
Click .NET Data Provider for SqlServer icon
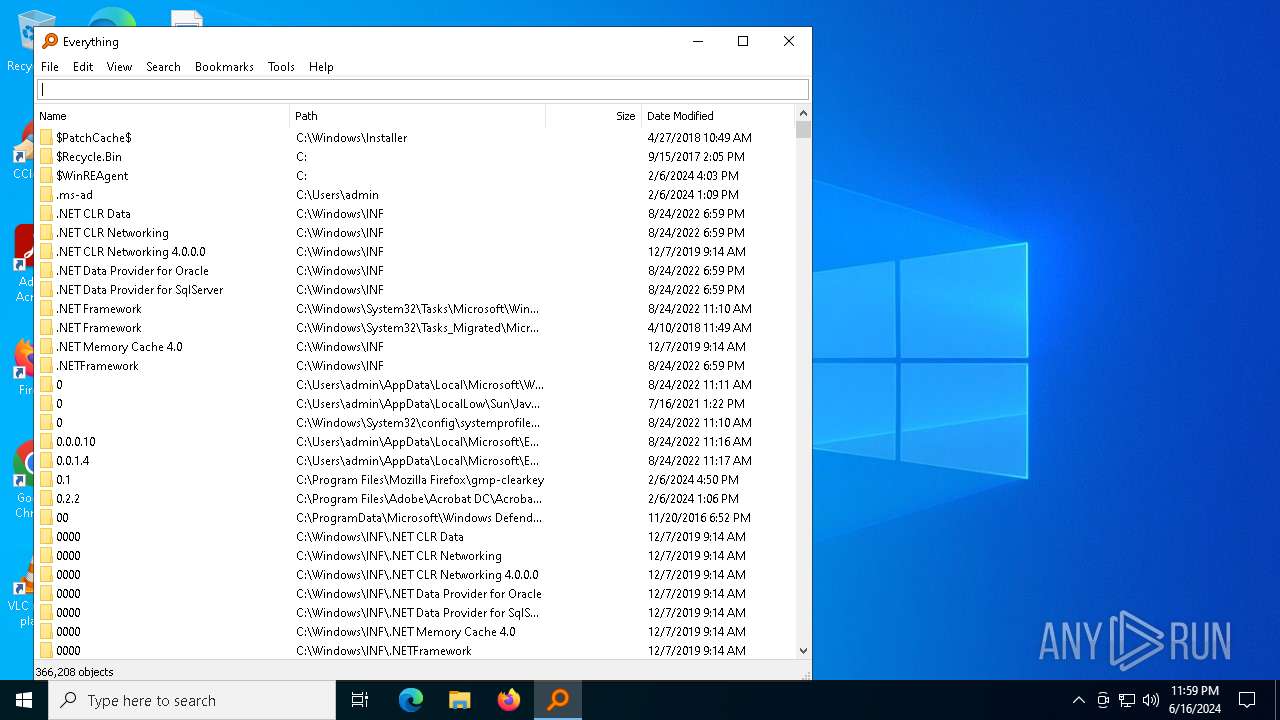click(x=46, y=289)
